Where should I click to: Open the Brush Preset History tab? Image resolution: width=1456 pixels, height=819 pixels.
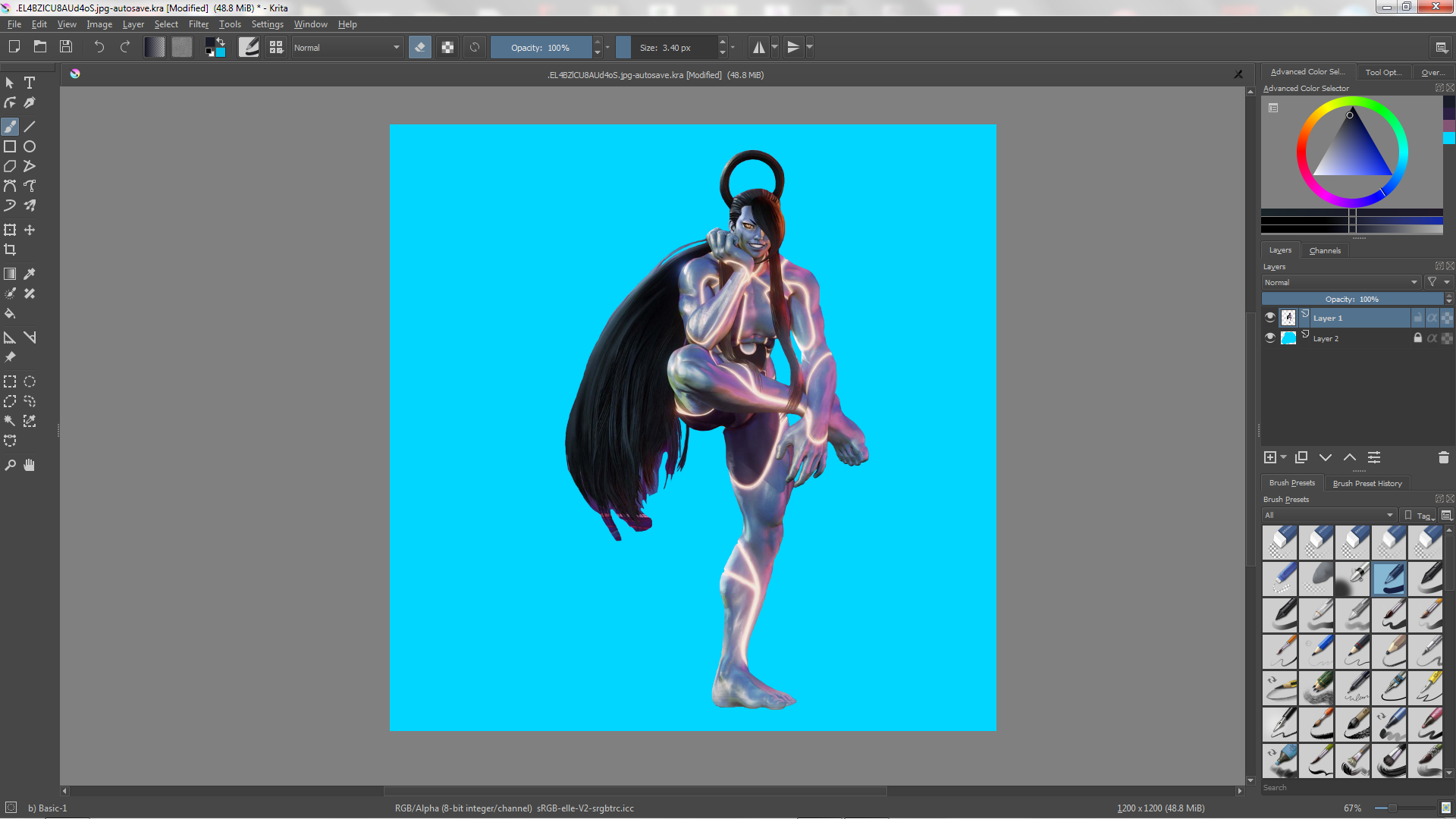[x=1367, y=483]
